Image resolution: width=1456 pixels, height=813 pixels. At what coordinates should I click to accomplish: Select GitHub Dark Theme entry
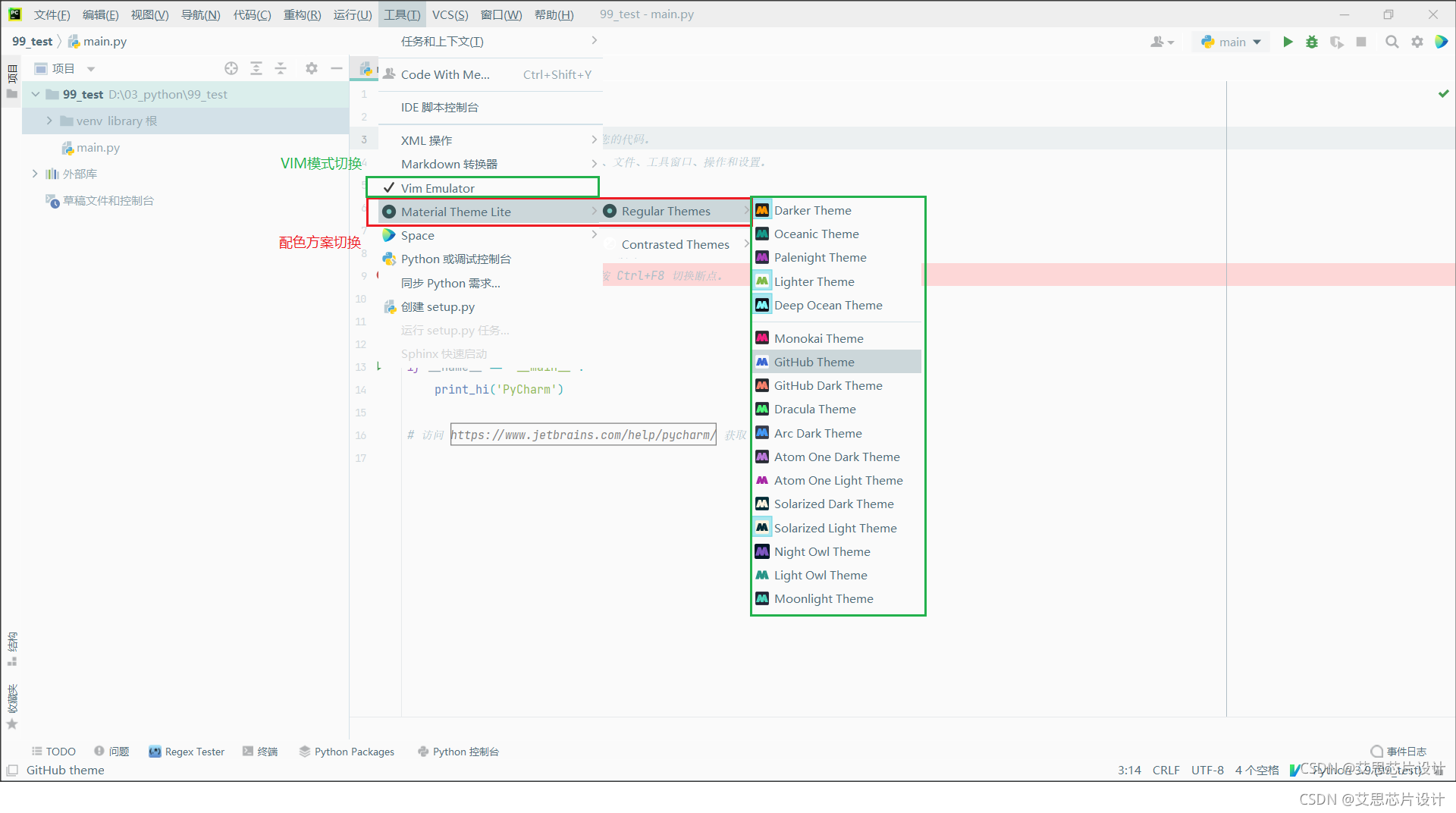tap(837, 385)
